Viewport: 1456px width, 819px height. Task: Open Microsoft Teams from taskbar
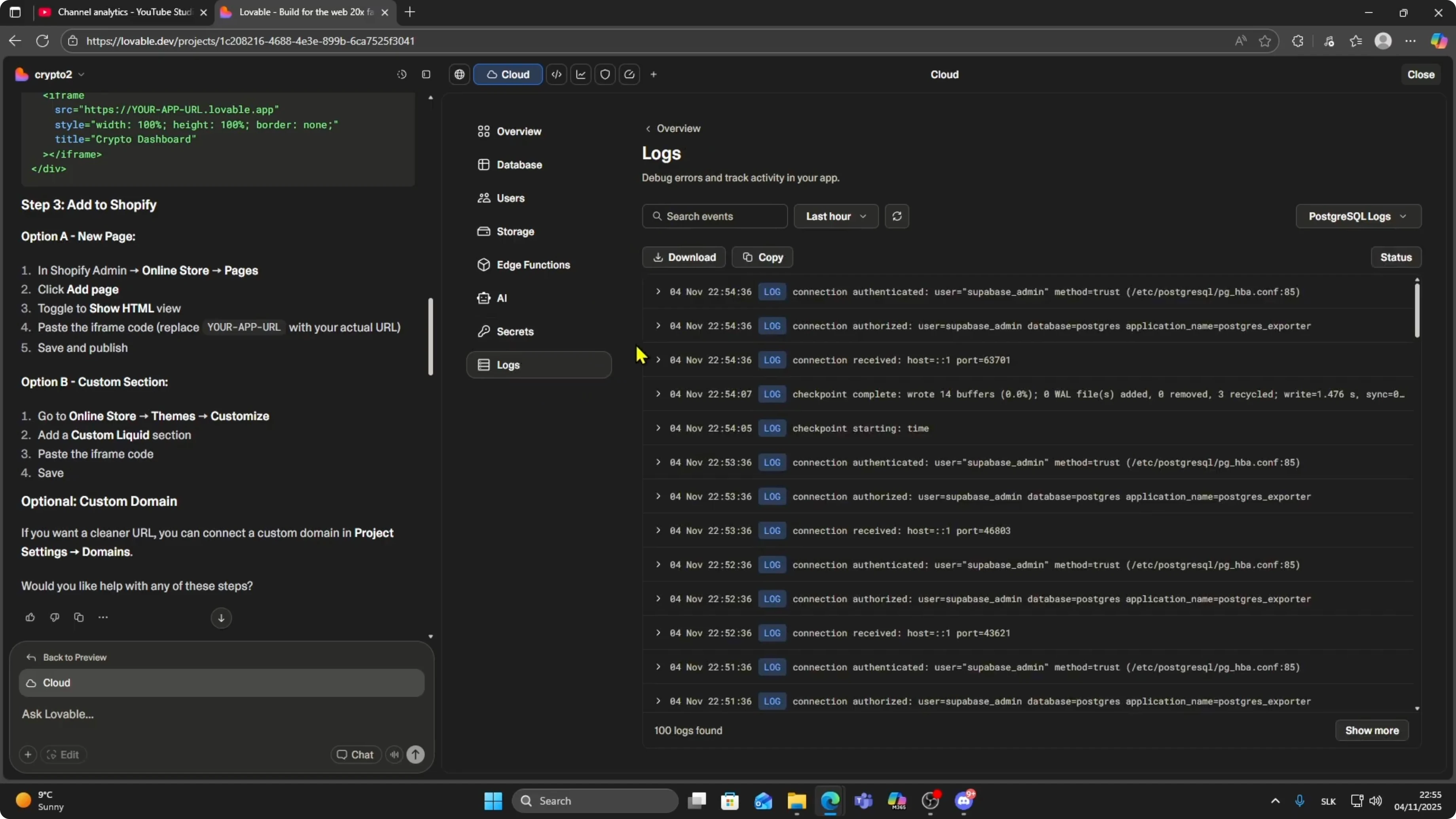point(864,801)
